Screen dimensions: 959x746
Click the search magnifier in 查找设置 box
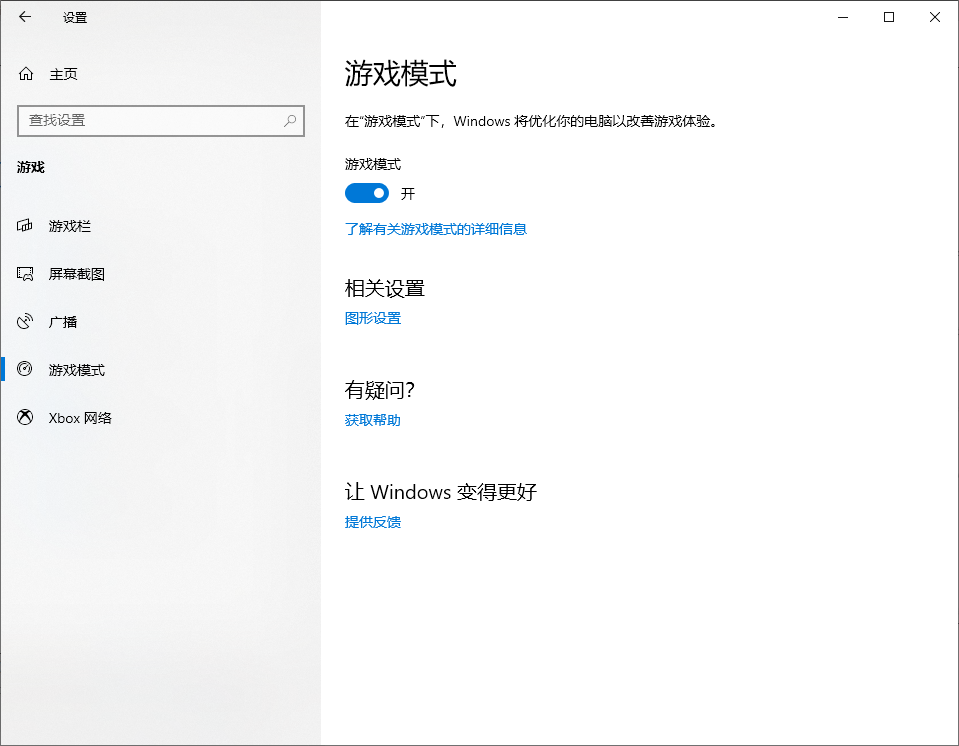pyautogui.click(x=289, y=121)
